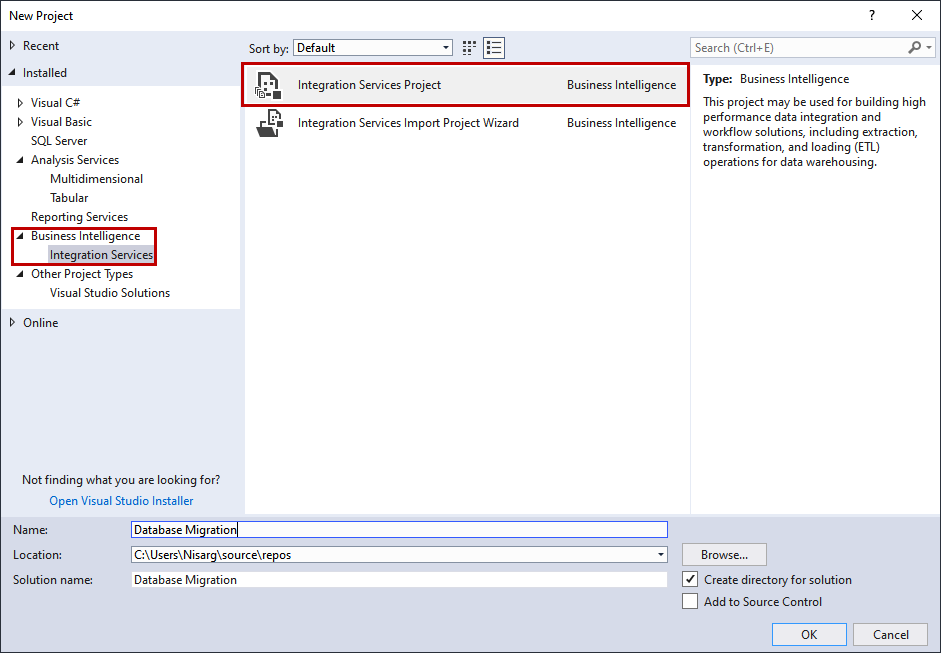
Task: Collapse the Analysis Services node
Action: coord(20,160)
